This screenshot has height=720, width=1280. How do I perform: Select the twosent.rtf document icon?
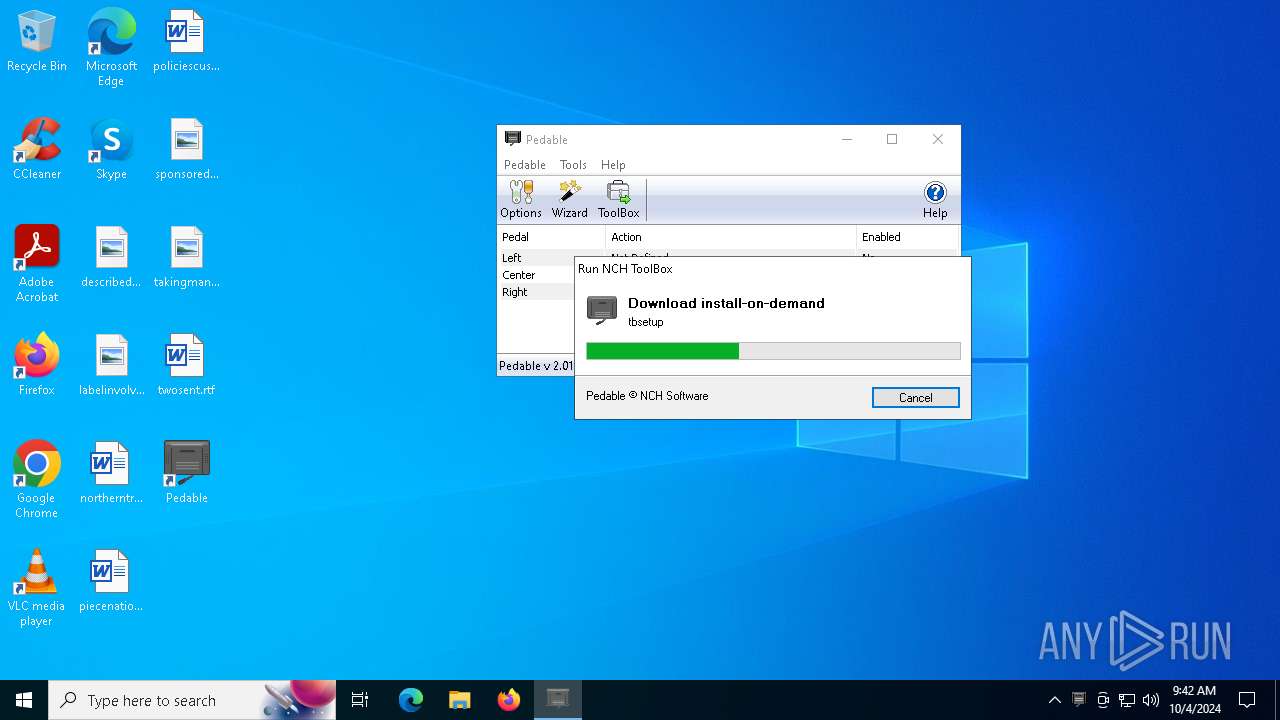tap(186, 366)
